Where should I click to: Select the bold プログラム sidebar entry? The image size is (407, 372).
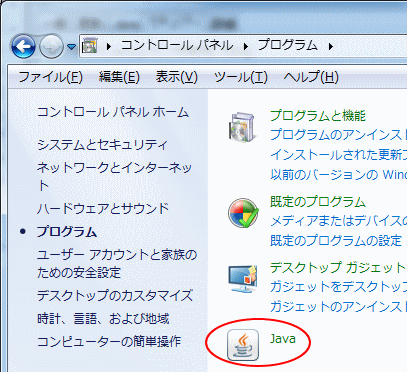(x=67, y=232)
